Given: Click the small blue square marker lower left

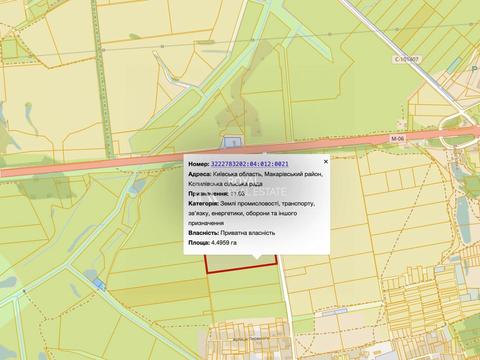Looking at the screenshot, I should coord(99,284).
